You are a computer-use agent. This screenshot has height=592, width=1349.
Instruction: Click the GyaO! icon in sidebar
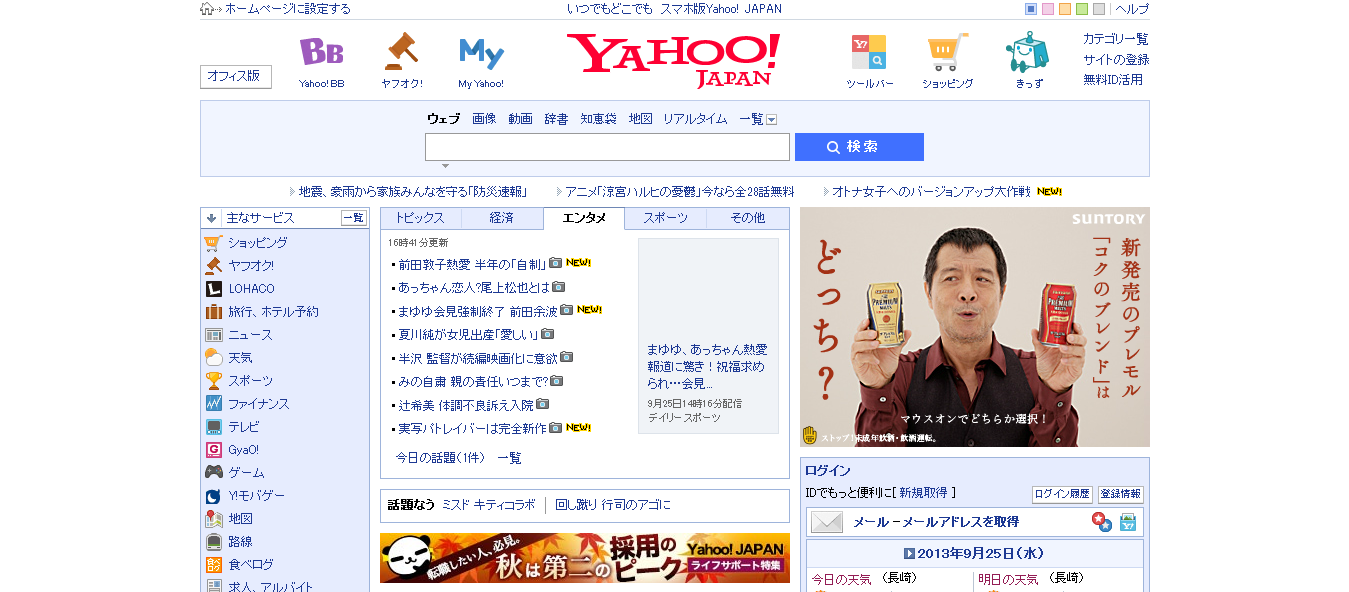213,449
